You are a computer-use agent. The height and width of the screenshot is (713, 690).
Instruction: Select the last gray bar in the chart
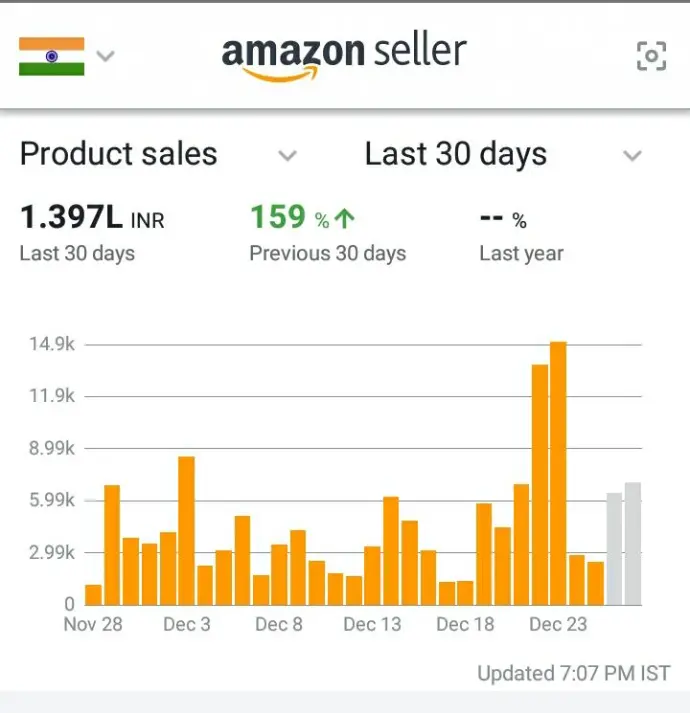[632, 543]
